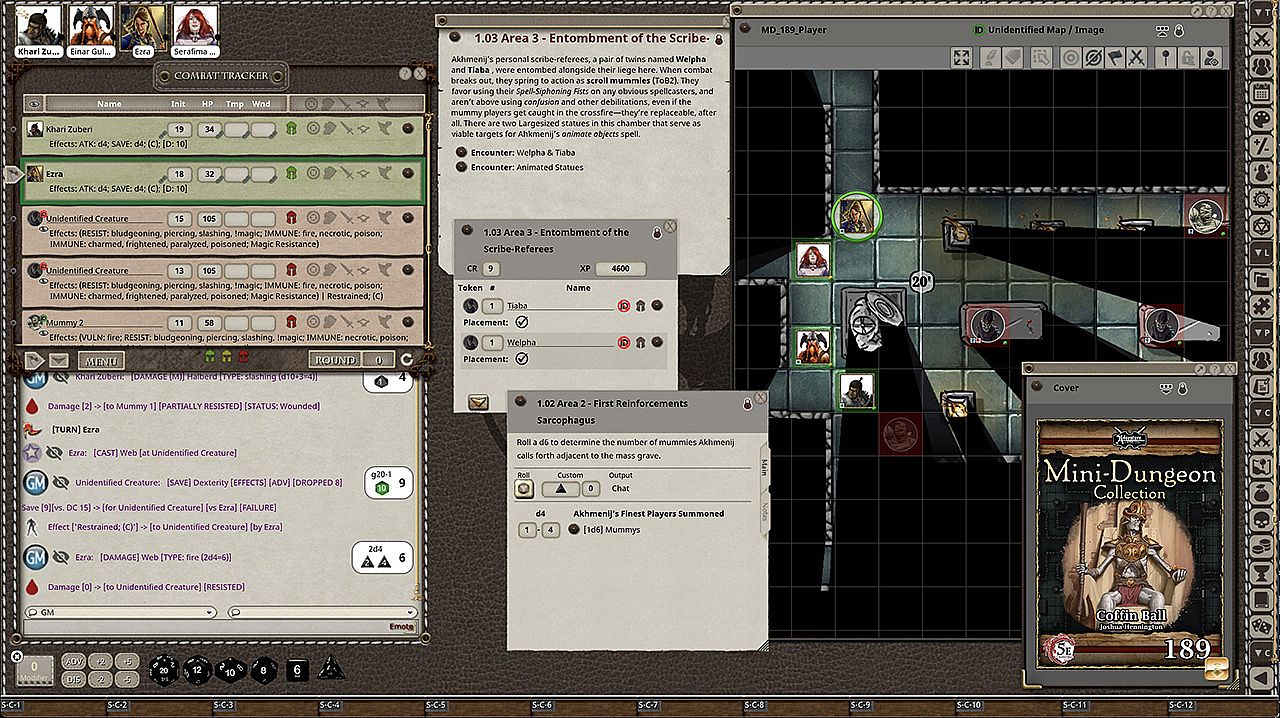Open the chat language dropdown
Viewport: 1280px width, 718px height.
[321, 612]
